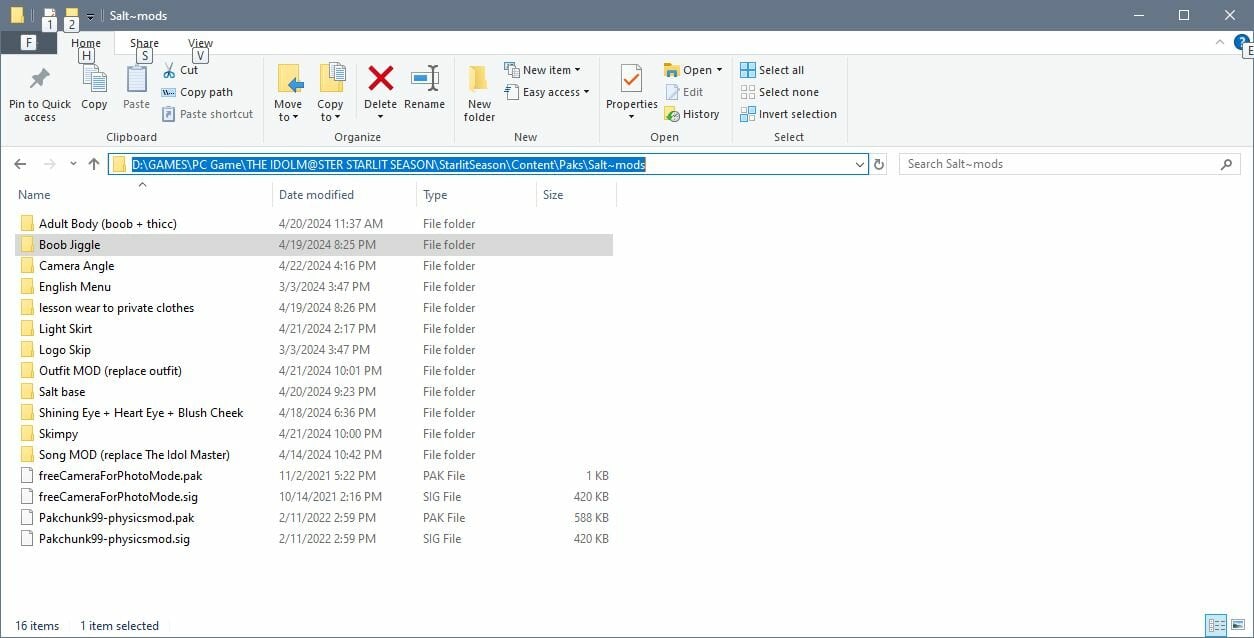Invert selection of files
The width and height of the screenshot is (1254, 638).
coord(788,114)
